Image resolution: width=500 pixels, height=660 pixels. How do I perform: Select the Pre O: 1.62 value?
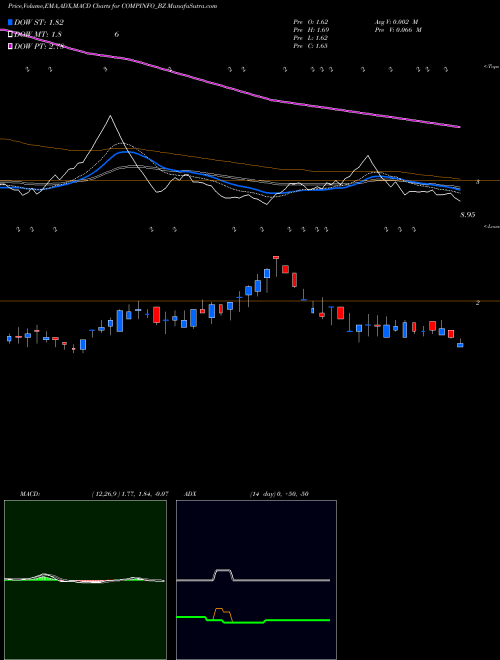(x=311, y=21)
